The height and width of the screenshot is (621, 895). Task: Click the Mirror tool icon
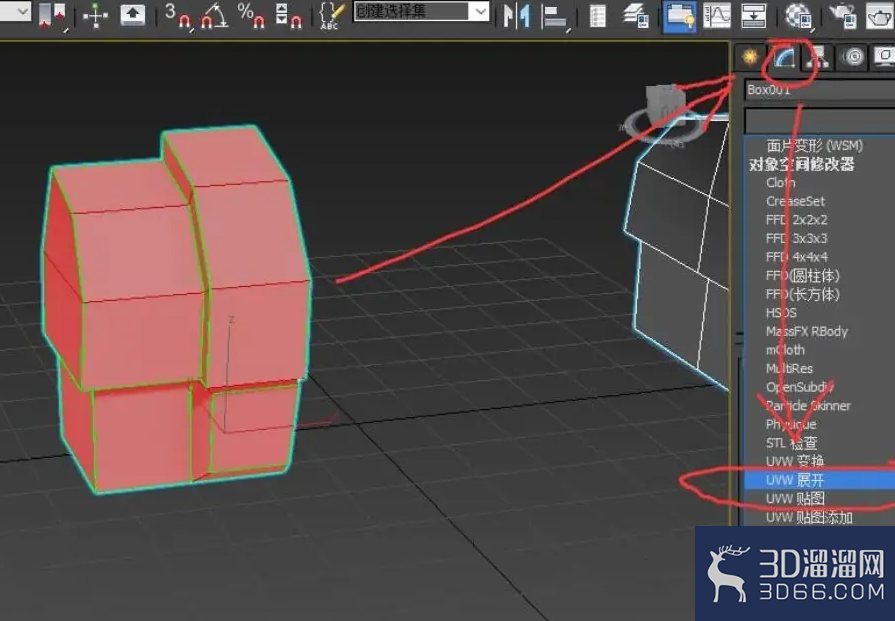tap(516, 15)
